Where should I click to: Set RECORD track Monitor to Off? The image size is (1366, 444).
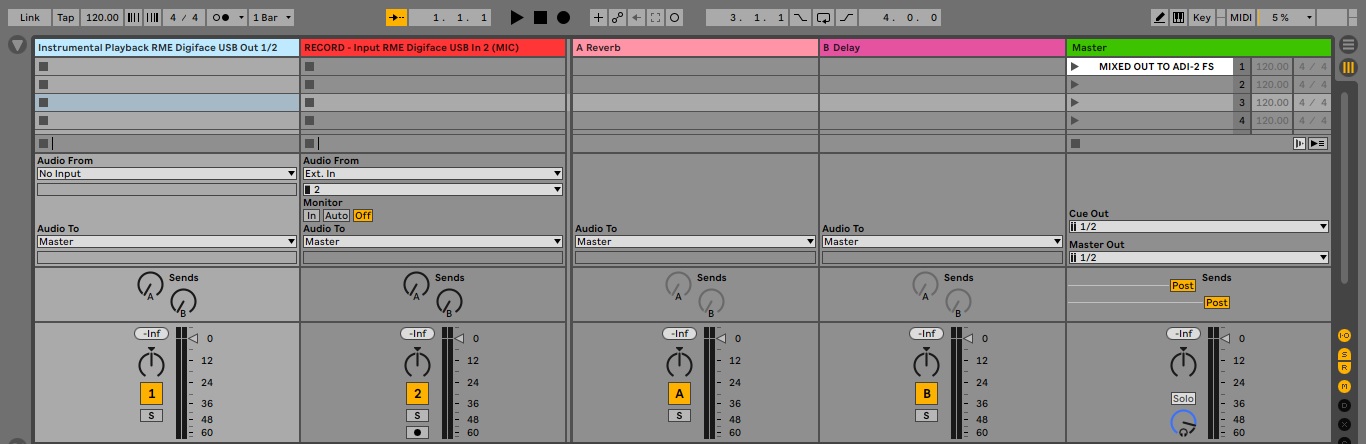(363, 216)
